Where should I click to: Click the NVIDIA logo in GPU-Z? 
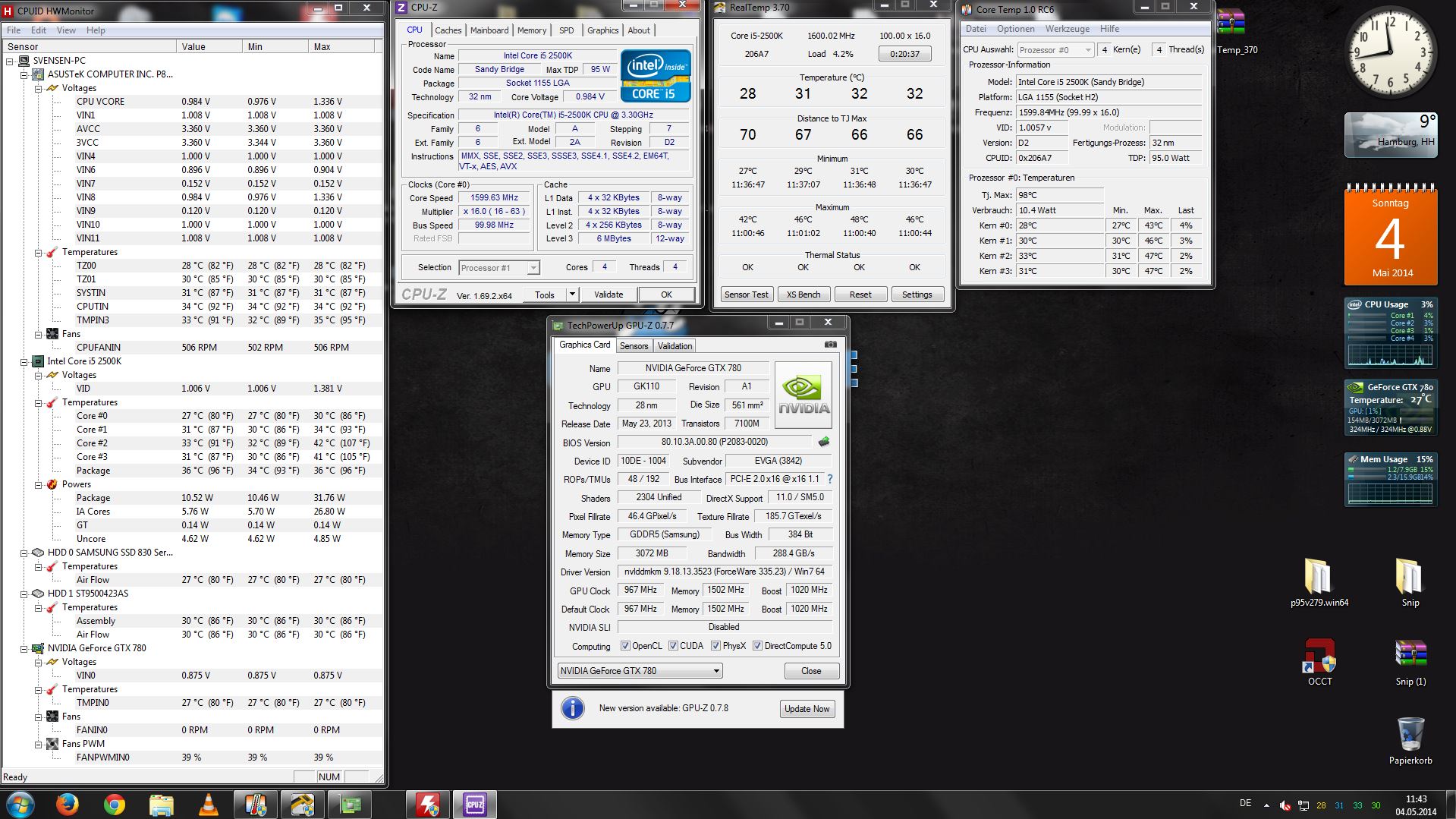click(x=803, y=395)
